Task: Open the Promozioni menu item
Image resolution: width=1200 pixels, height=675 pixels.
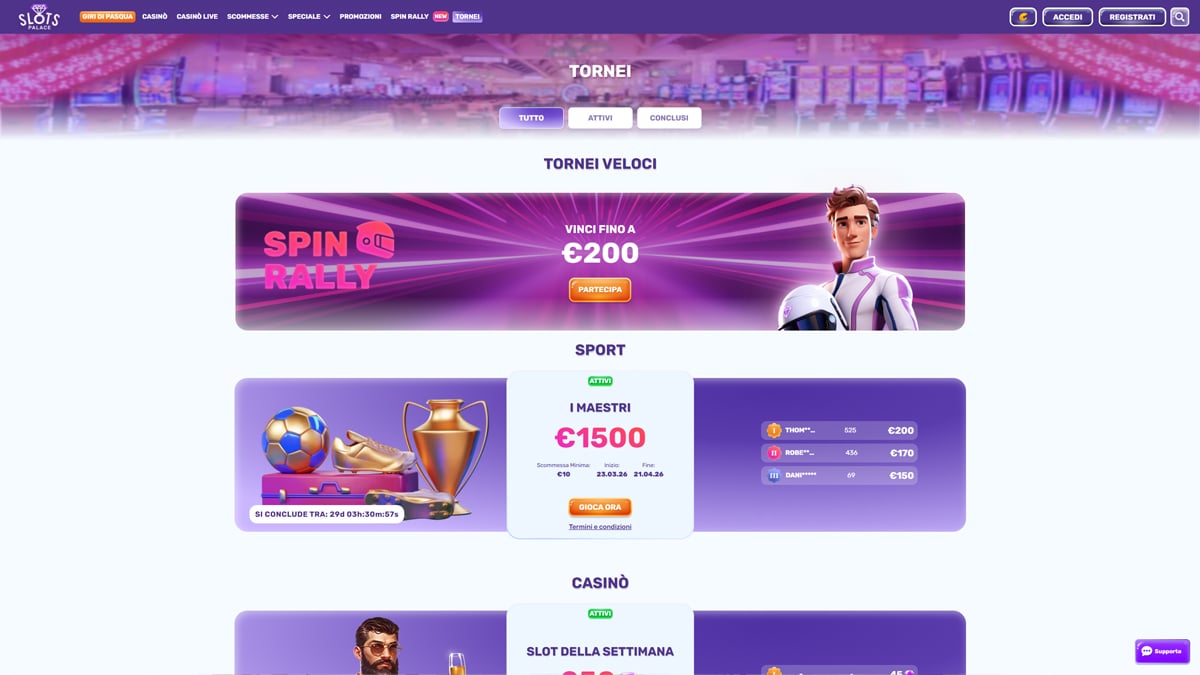Action: pyautogui.click(x=360, y=17)
